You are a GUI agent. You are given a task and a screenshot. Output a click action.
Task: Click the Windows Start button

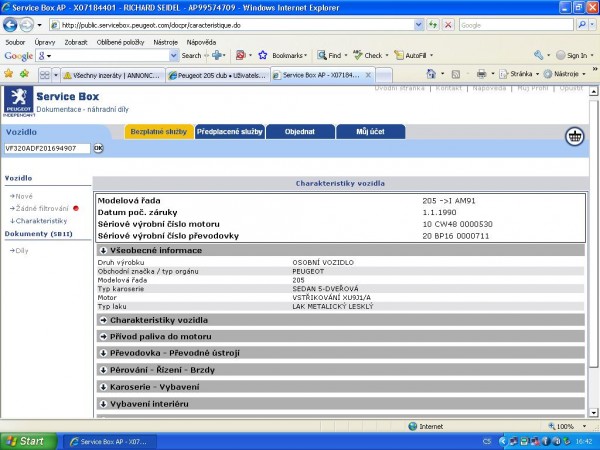[25, 440]
